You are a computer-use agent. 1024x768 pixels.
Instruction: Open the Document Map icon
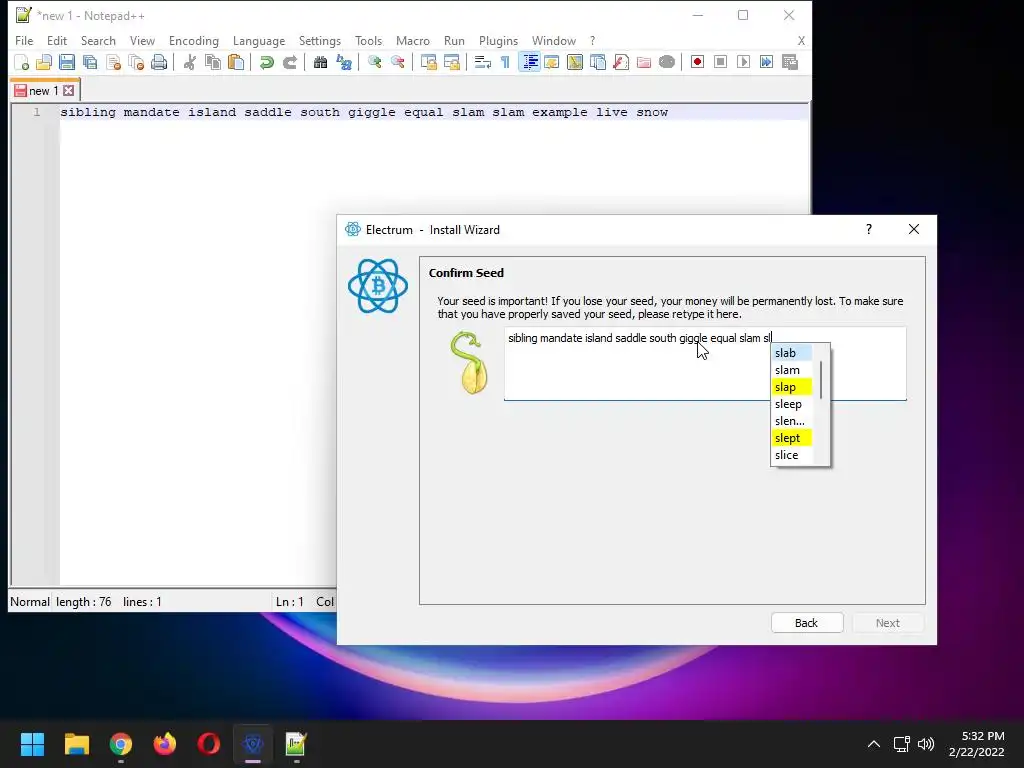pyautogui.click(x=575, y=62)
